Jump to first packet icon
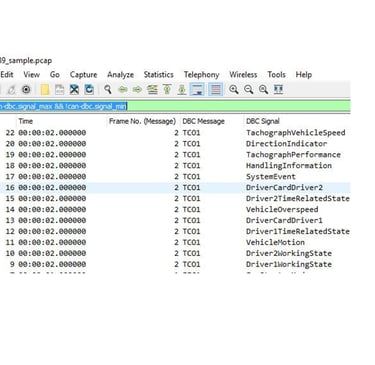This screenshot has width=375, height=365. (167, 89)
